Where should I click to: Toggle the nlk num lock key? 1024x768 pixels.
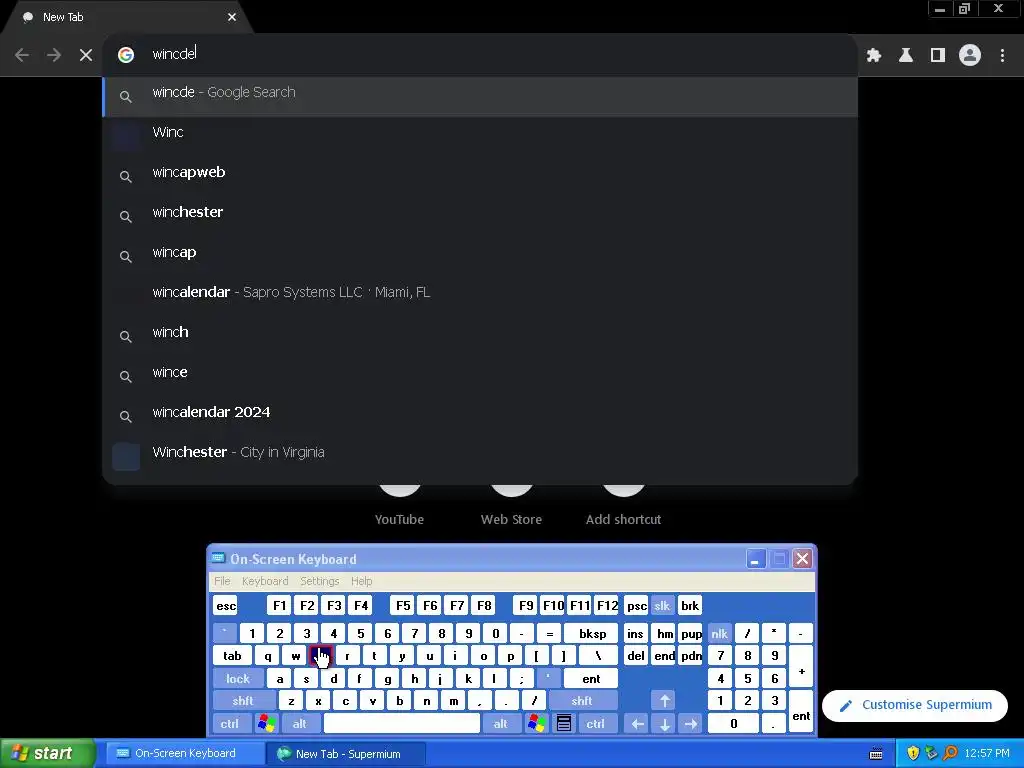tap(720, 633)
